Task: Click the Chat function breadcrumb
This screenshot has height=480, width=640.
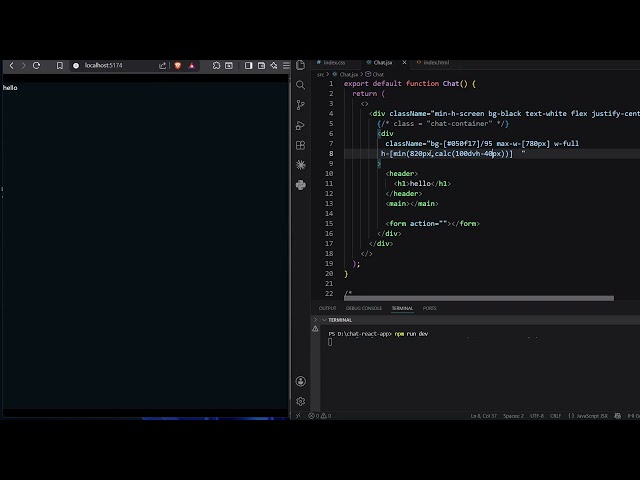Action: (378, 74)
